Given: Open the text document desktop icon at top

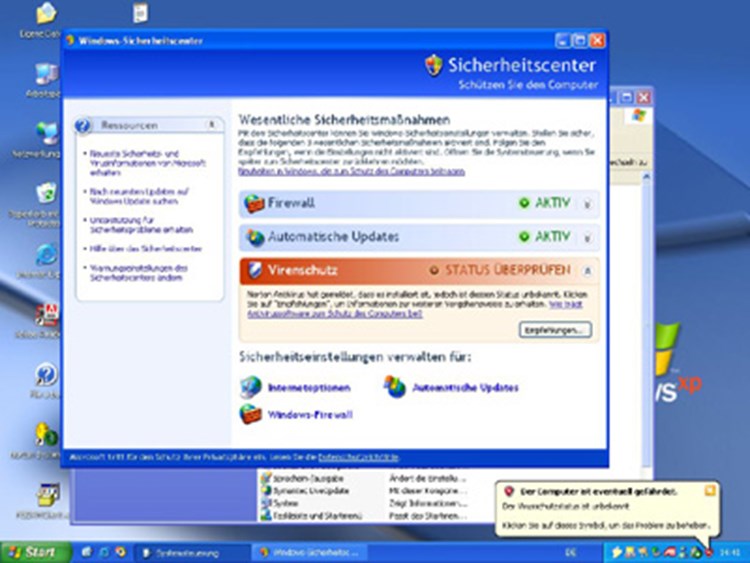Looking at the screenshot, I should point(140,13).
